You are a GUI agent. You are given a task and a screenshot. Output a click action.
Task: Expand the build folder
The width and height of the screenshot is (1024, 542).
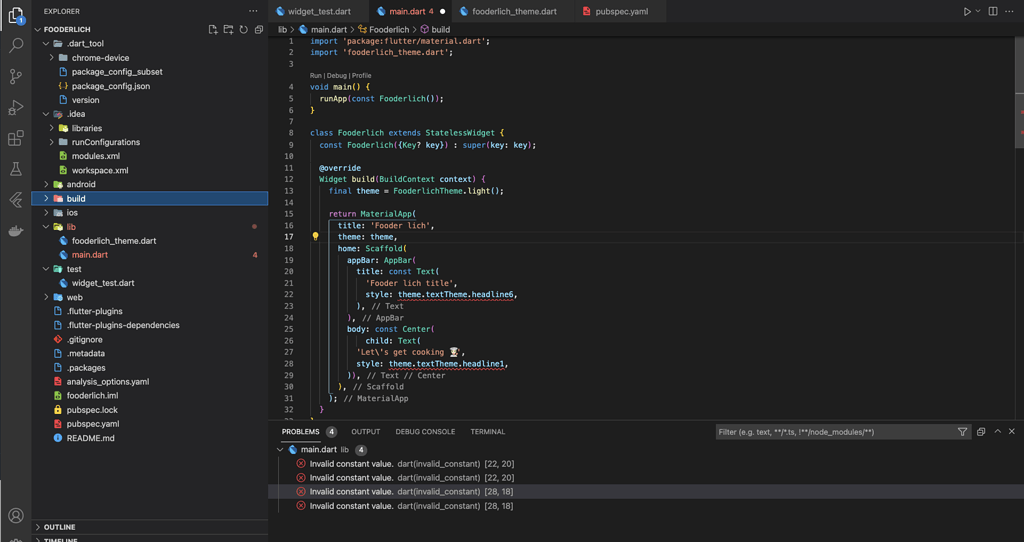46,199
